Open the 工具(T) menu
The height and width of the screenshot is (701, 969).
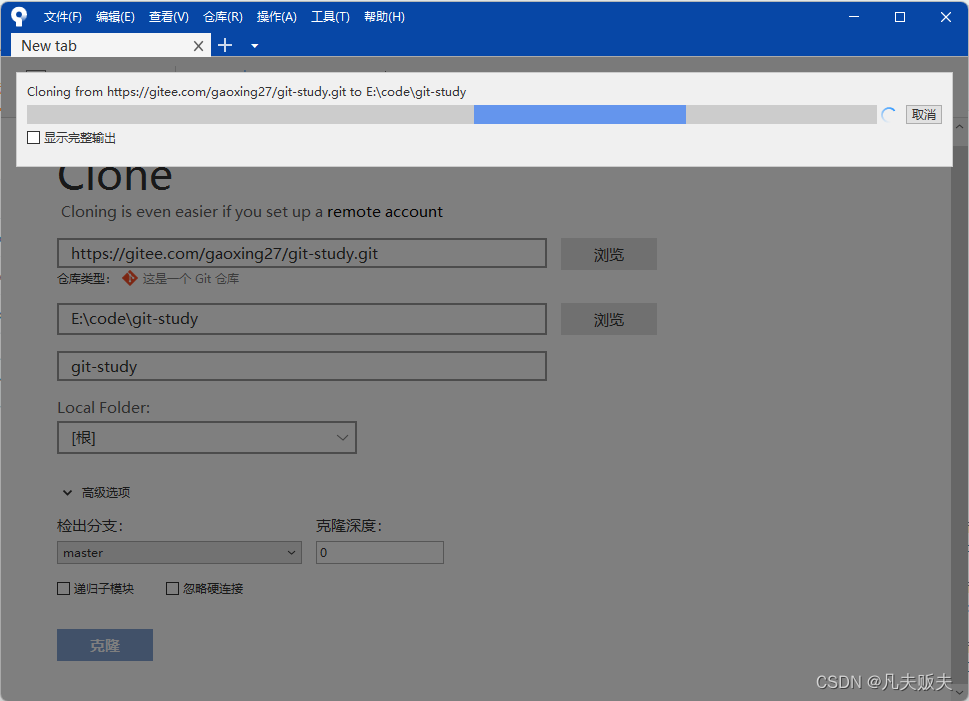330,17
